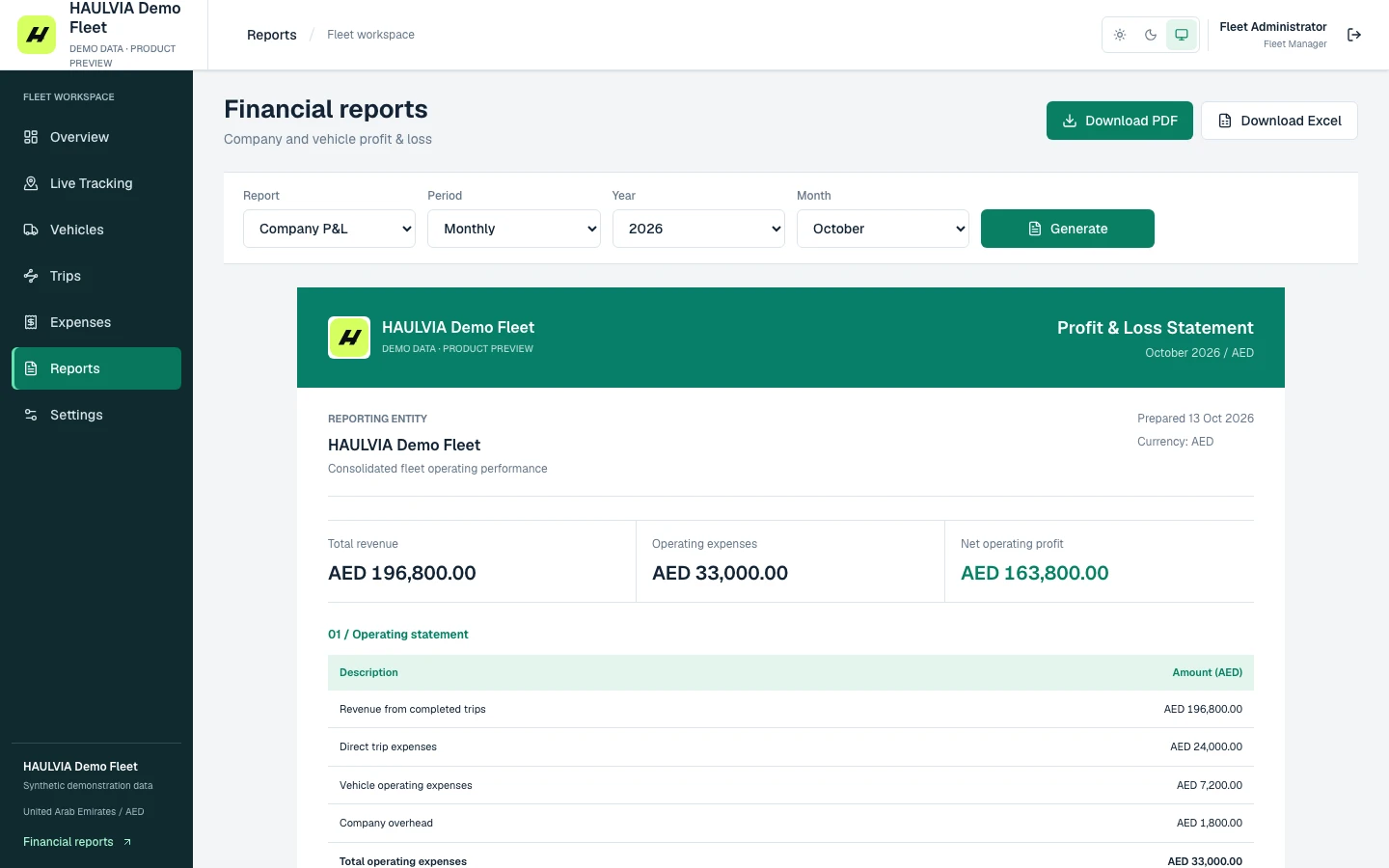The height and width of the screenshot is (868, 1389).
Task: Click the Prepared 13 Oct 2026 text
Action: (1195, 419)
